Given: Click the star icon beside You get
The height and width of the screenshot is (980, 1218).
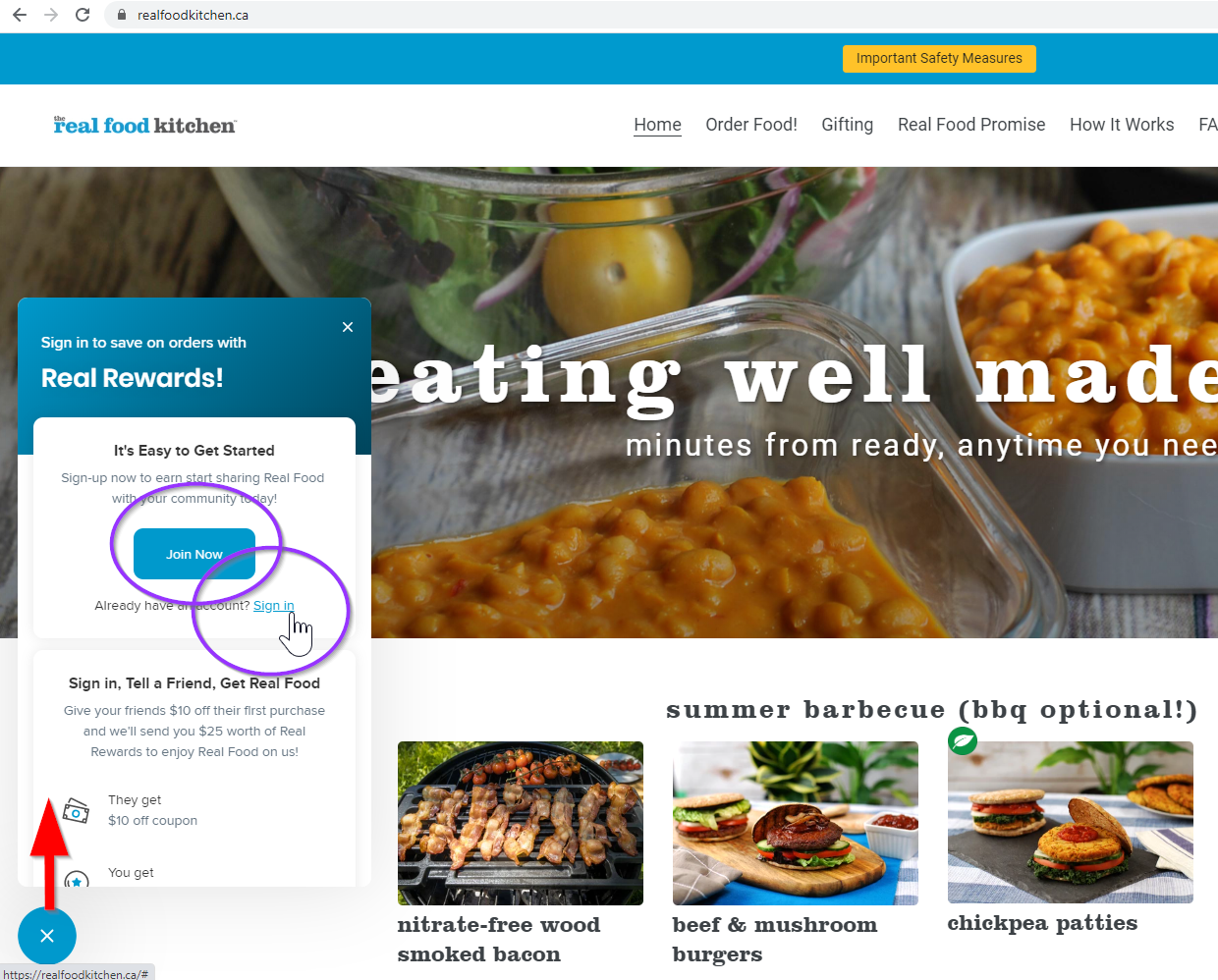Looking at the screenshot, I should point(77,880).
